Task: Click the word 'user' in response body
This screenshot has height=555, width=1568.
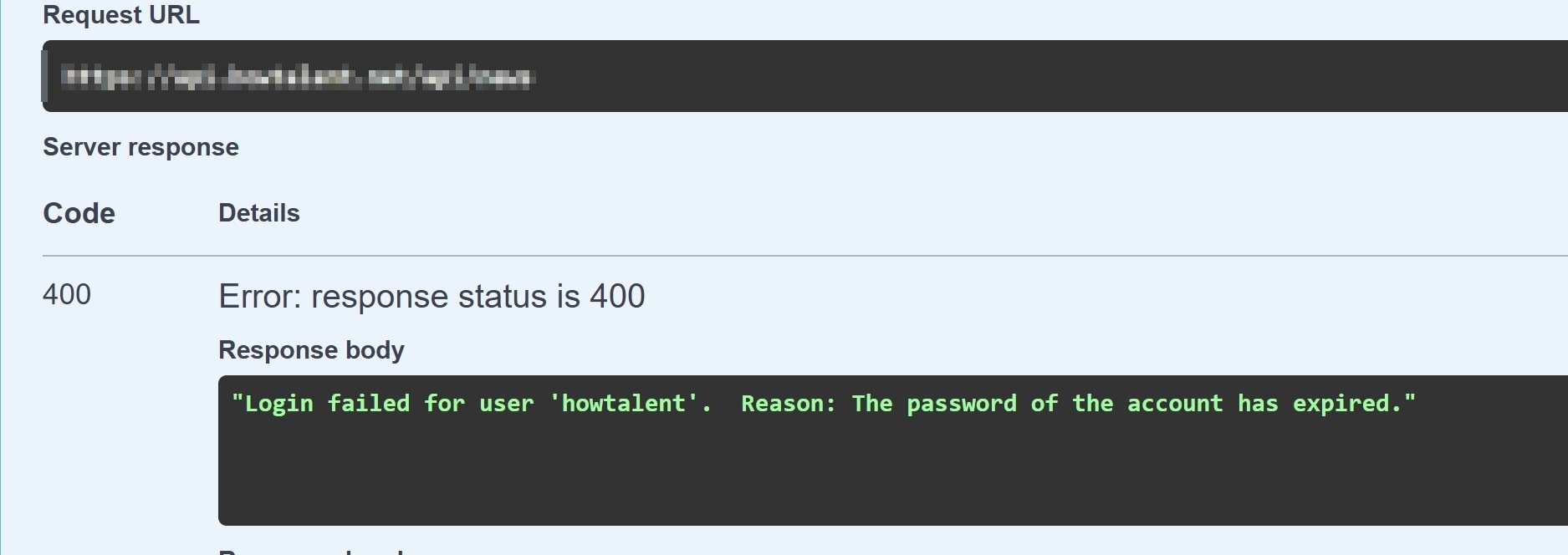Action: (506, 405)
